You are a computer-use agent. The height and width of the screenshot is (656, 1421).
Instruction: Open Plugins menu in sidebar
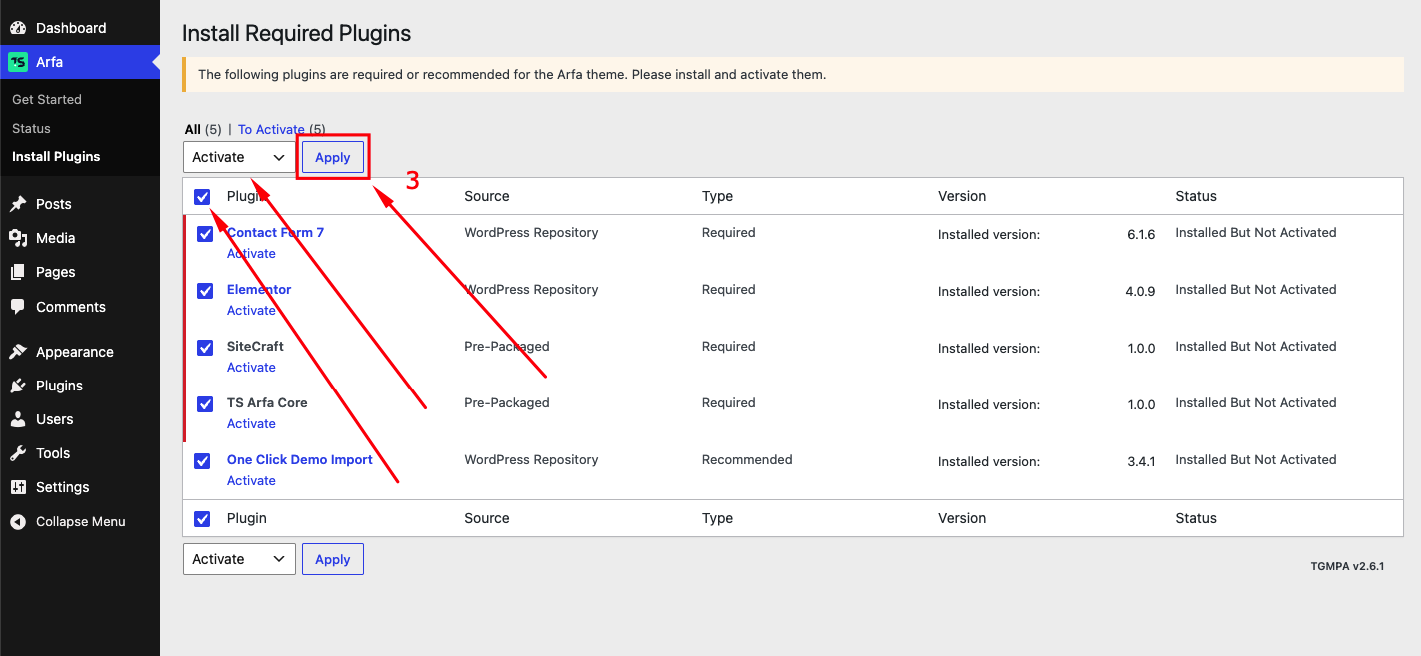coord(80,386)
